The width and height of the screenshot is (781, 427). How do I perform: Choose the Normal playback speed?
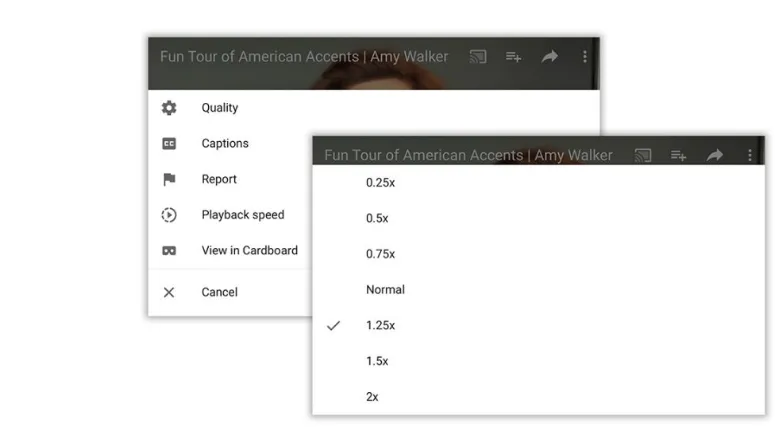[x=538, y=289]
